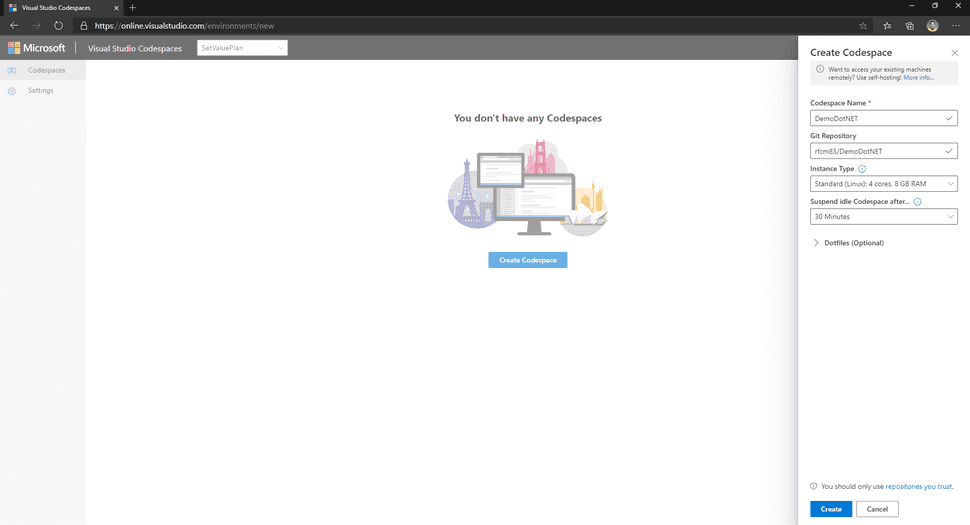Click the Codespaces illustration image

click(528, 188)
